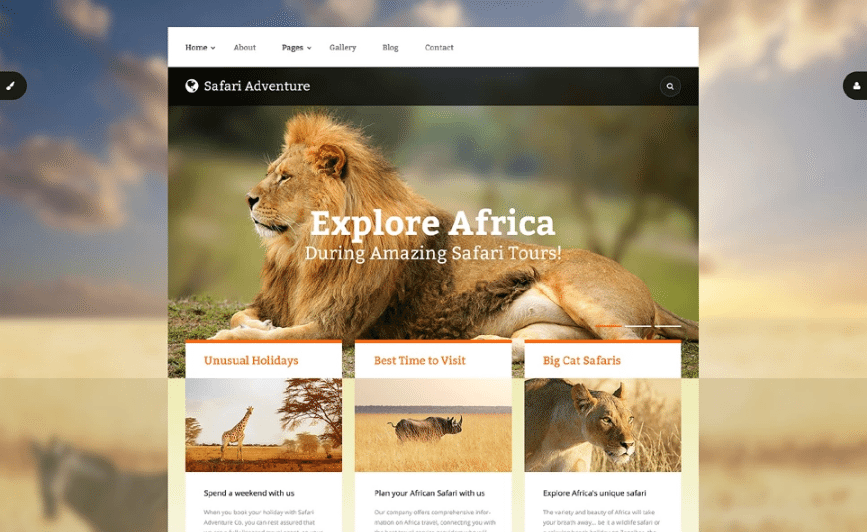Navigate to the Contact page
This screenshot has height=532, width=867.
point(439,48)
